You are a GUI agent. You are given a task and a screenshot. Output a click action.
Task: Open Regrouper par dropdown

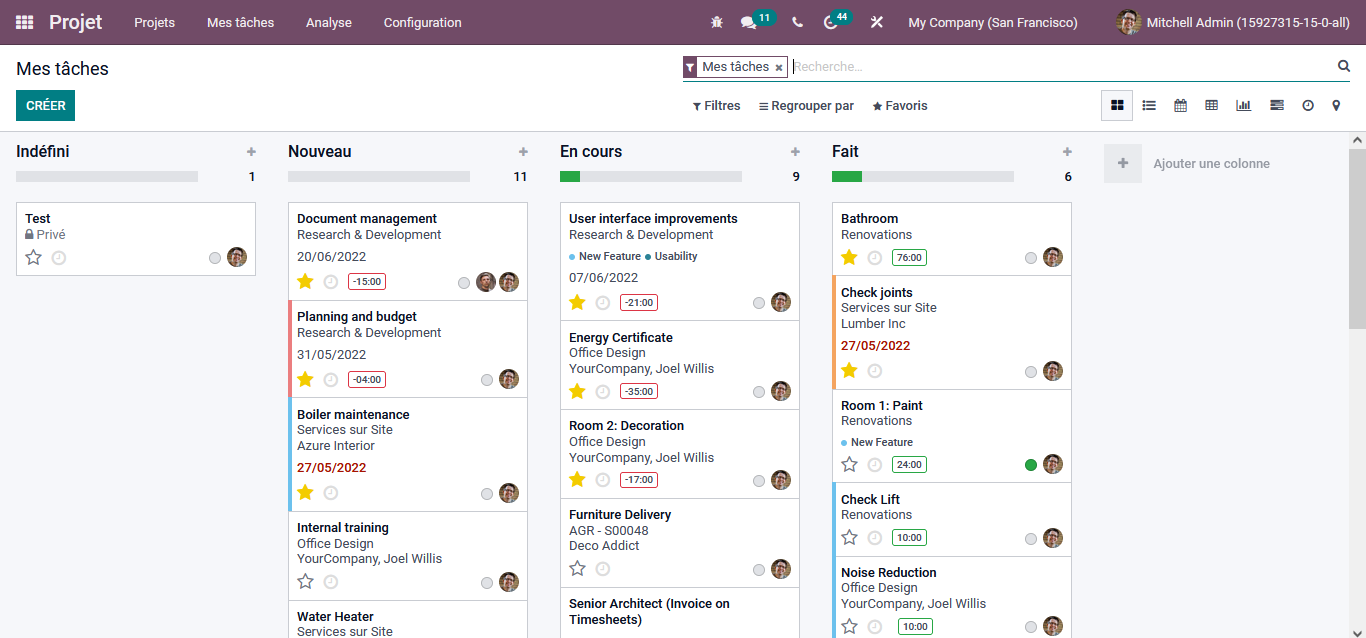[806, 106]
